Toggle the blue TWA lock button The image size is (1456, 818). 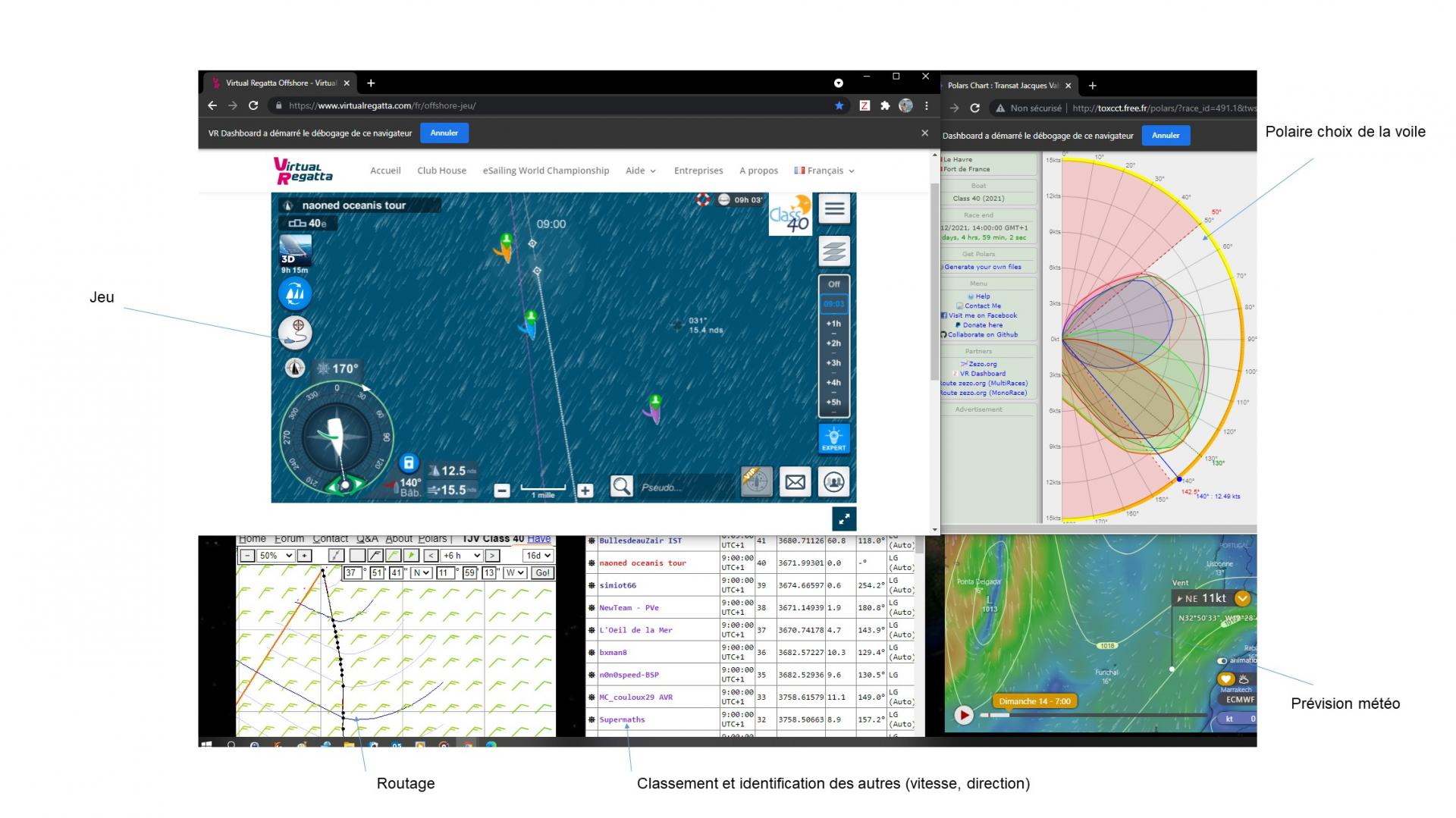coord(408,462)
